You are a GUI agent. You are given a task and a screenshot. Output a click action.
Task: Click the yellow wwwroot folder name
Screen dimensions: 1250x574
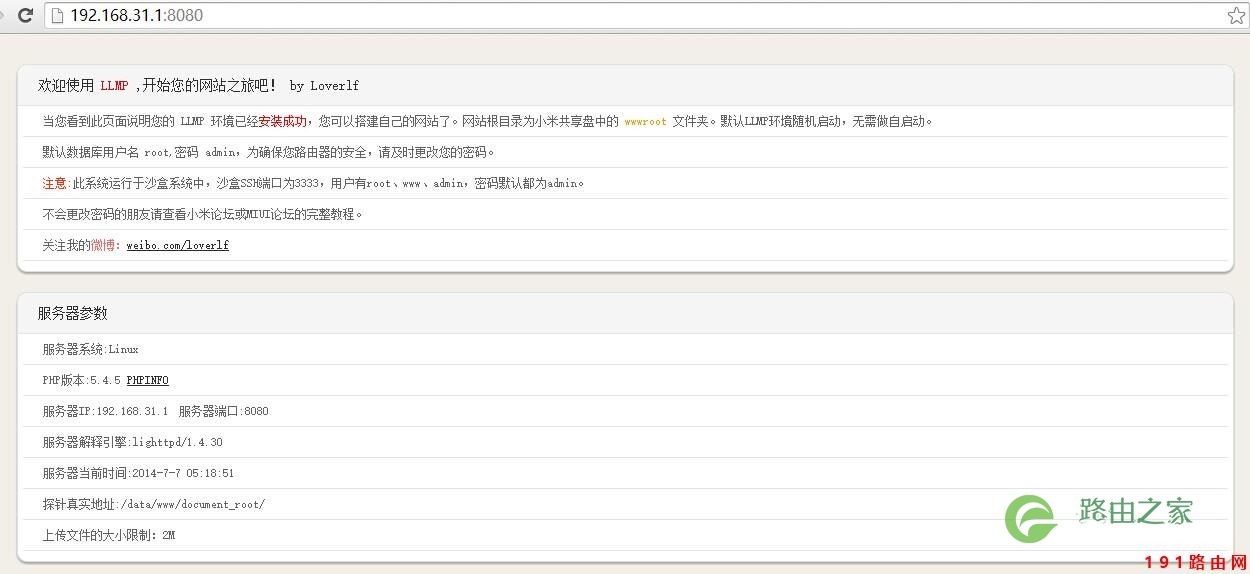(645, 121)
